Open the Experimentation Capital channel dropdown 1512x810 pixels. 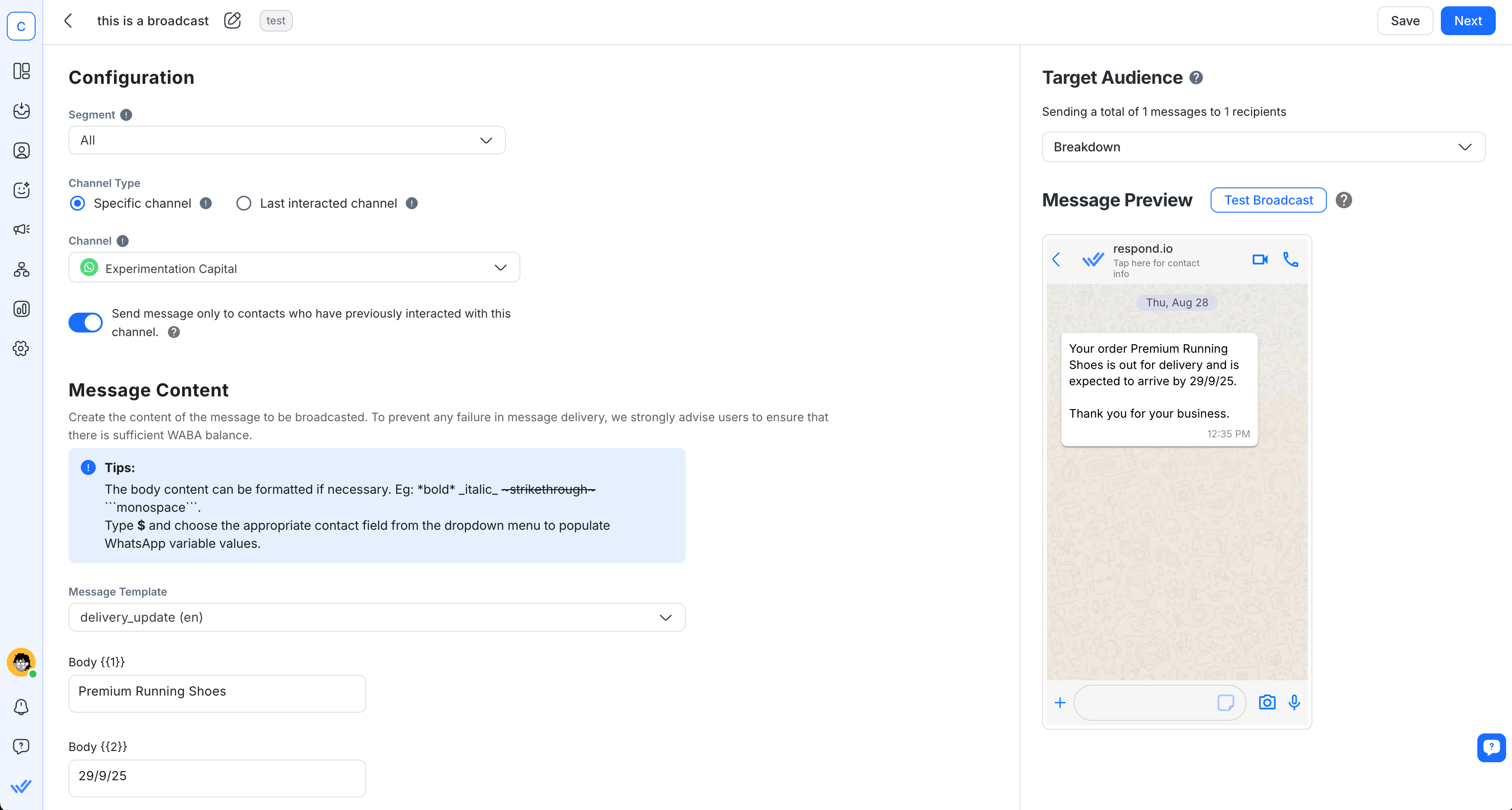pos(293,268)
